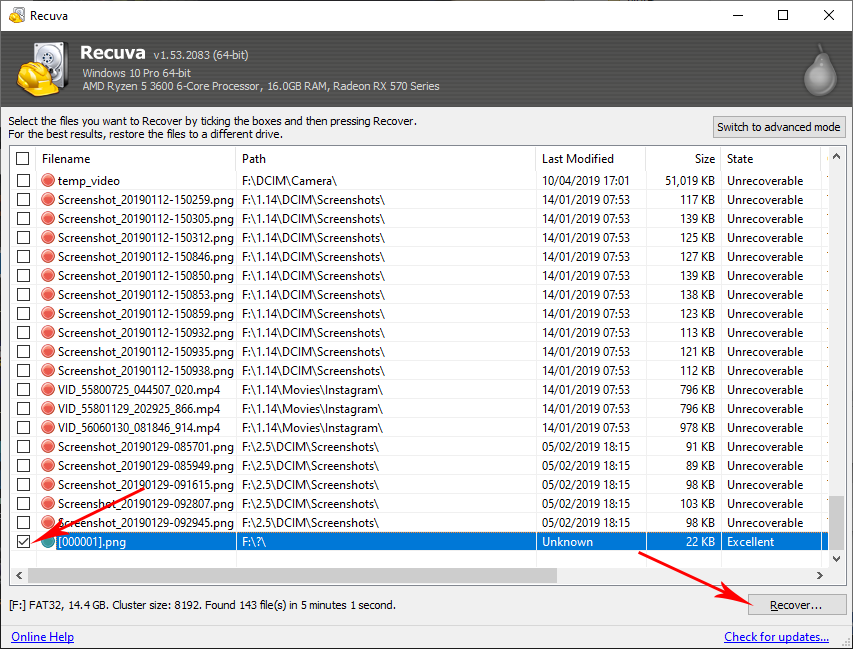This screenshot has height=649, width=853.
Task: Switch to advanced mode
Action: 779,127
